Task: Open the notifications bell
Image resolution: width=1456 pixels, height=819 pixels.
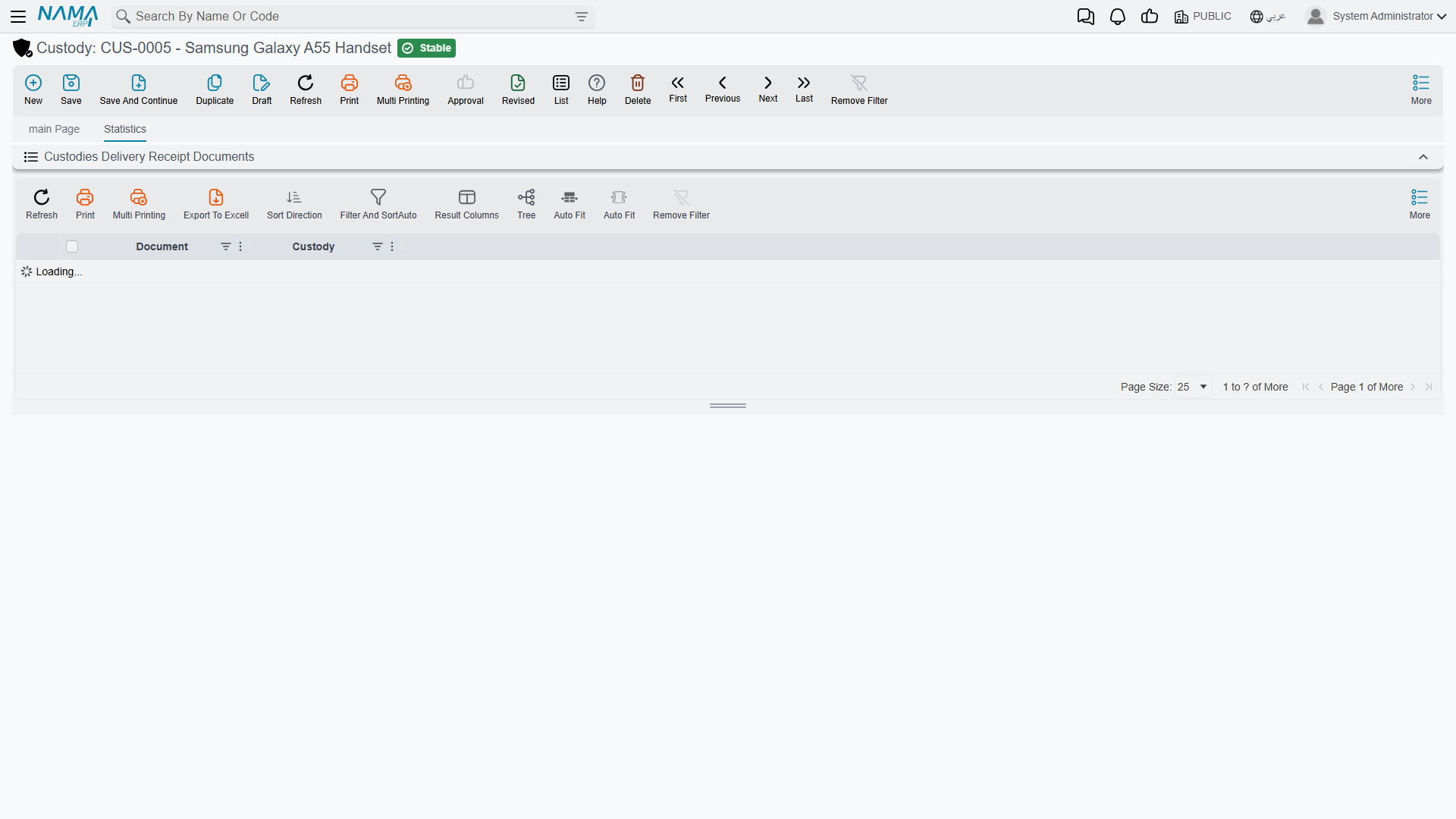Action: [x=1118, y=17]
